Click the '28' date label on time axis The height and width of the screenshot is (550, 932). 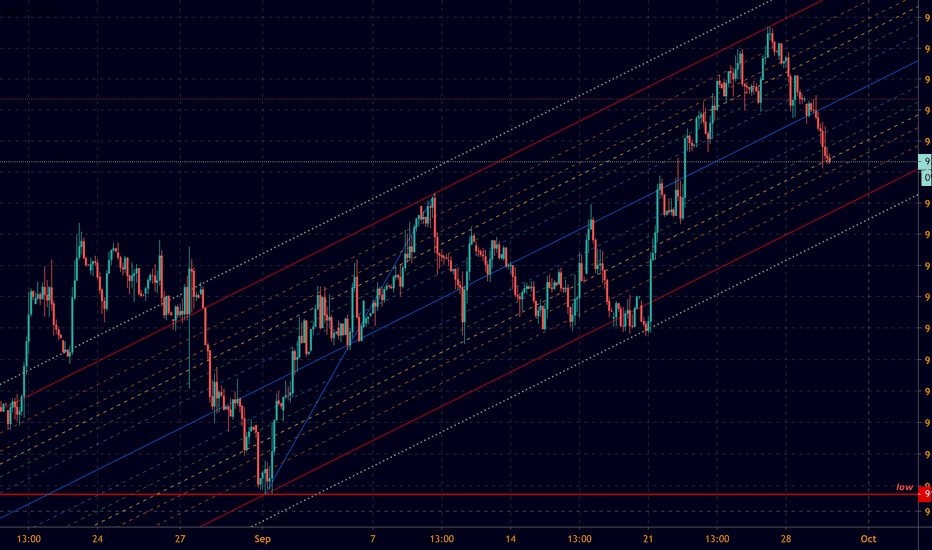pyautogui.click(x=786, y=539)
